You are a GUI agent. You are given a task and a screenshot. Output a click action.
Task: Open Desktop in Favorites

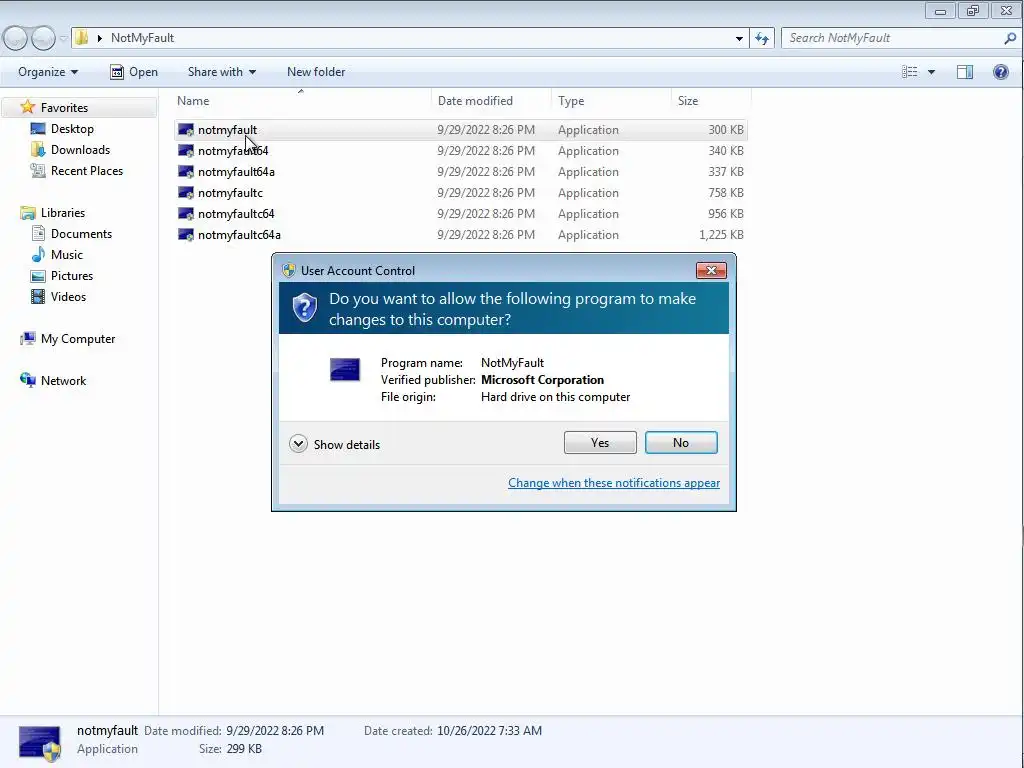click(72, 129)
